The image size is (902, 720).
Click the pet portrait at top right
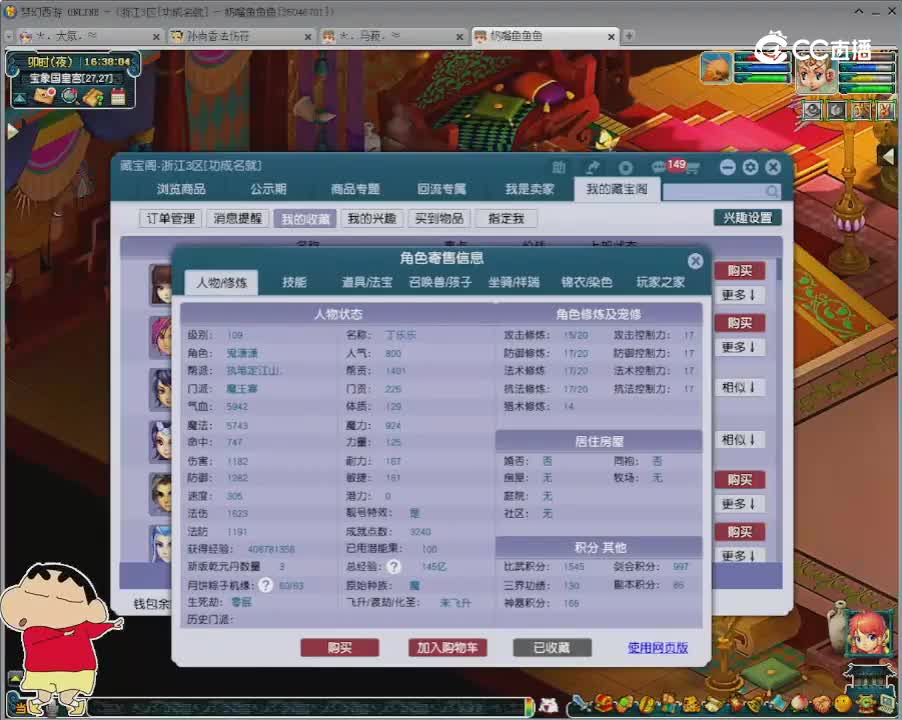716,68
